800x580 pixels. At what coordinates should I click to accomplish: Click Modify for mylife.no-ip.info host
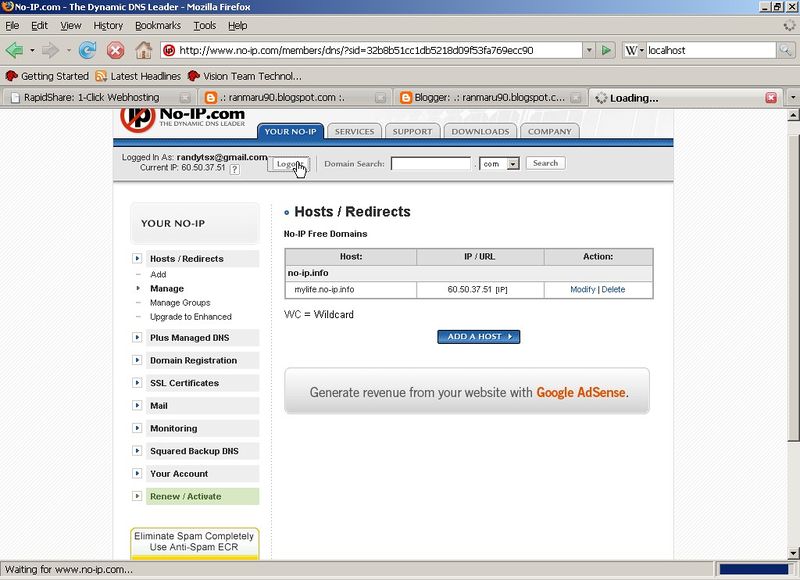click(583, 289)
